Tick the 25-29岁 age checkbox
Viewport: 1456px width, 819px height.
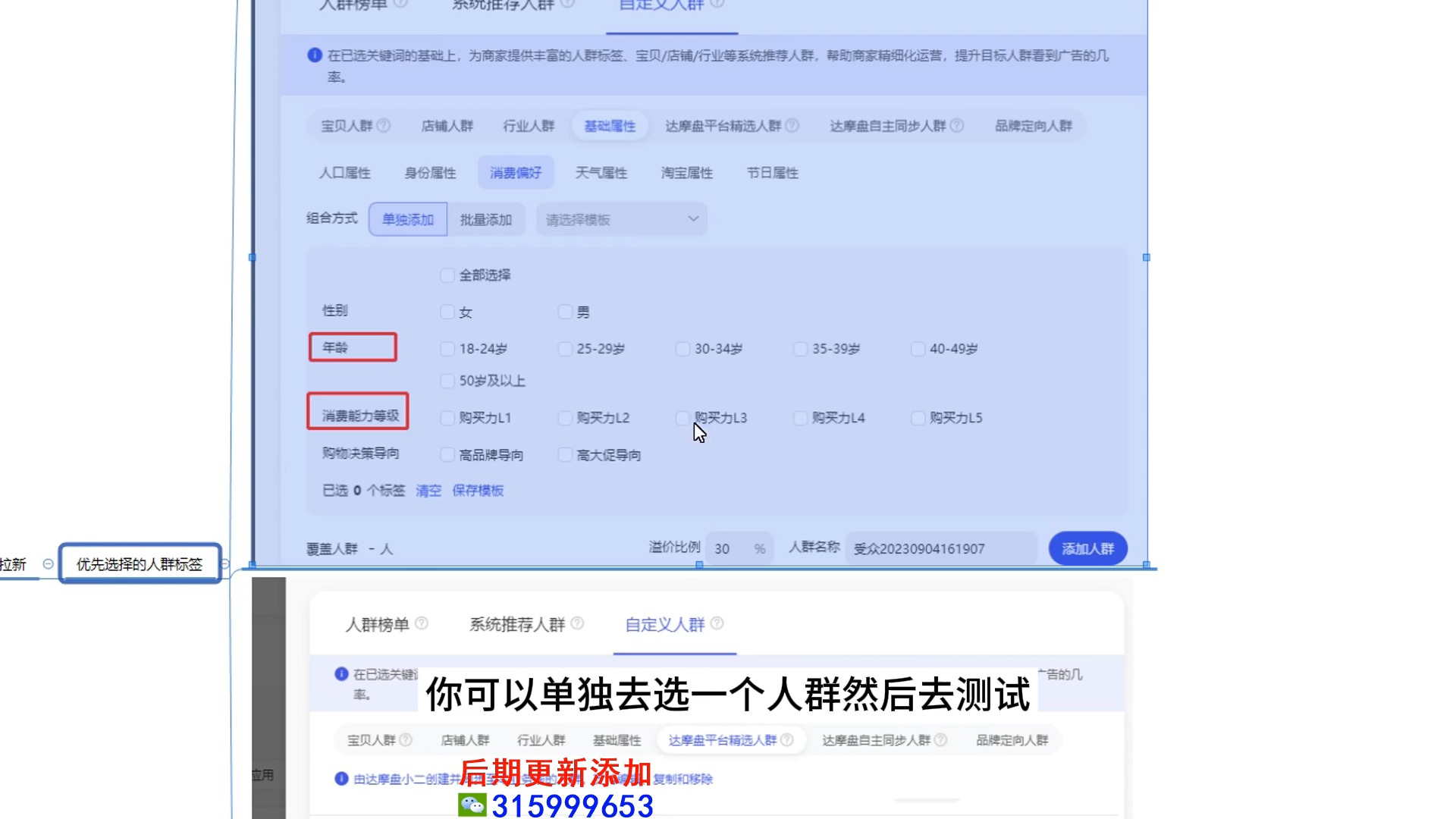pos(565,349)
